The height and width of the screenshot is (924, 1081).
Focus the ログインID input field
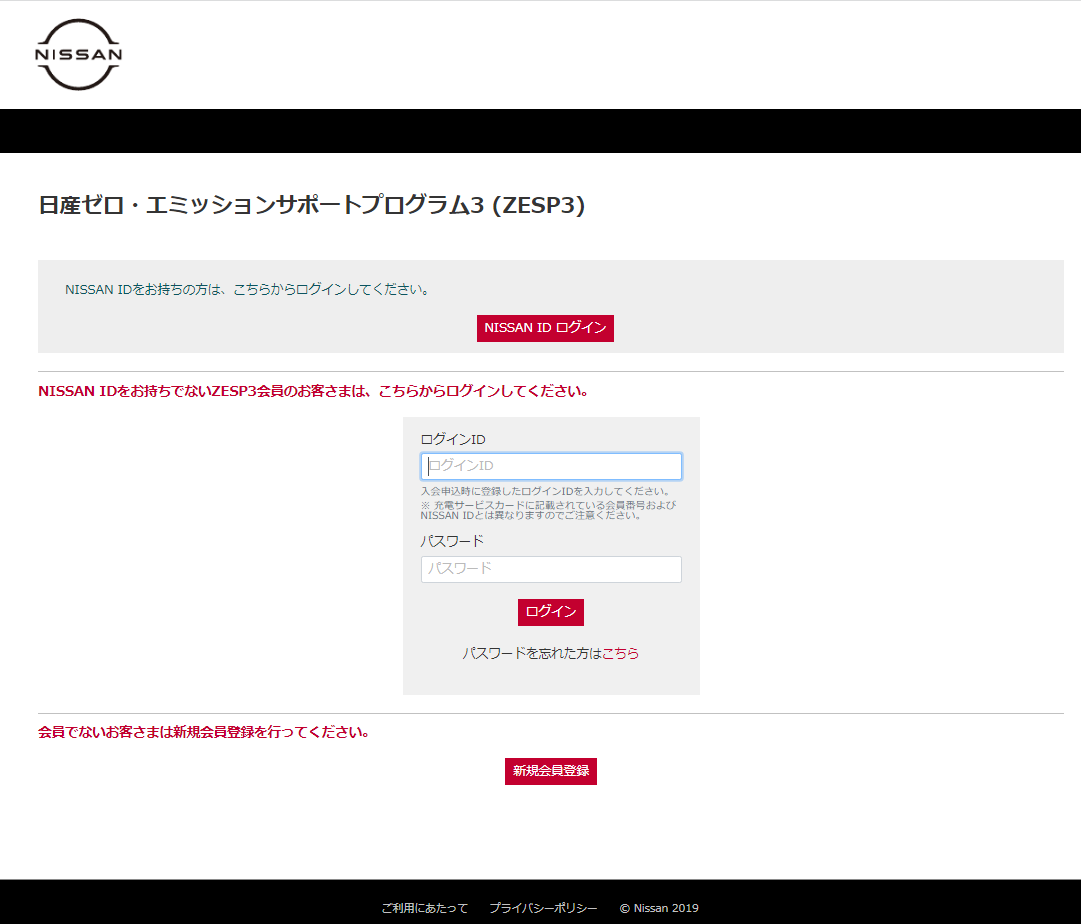point(551,466)
